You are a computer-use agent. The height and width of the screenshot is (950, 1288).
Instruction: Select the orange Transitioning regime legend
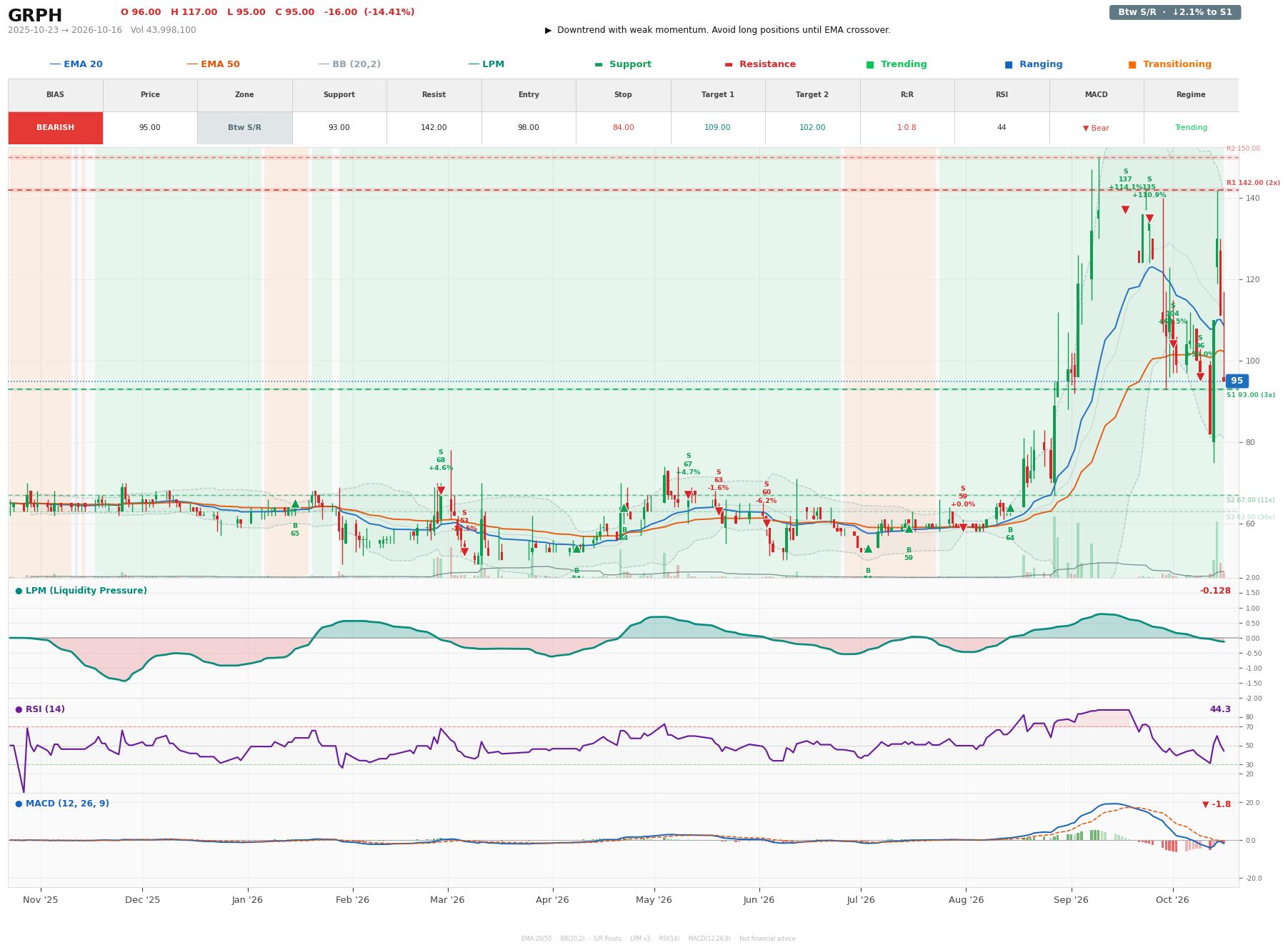point(1170,64)
